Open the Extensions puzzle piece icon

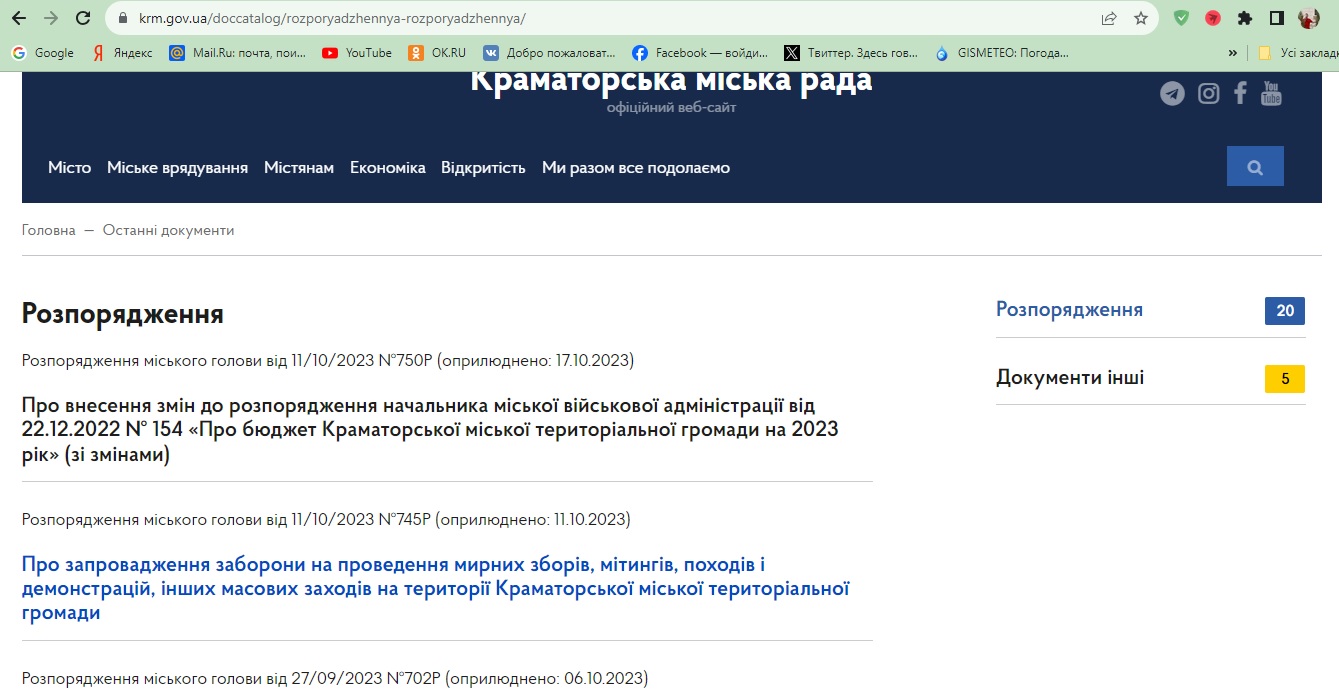(1245, 18)
